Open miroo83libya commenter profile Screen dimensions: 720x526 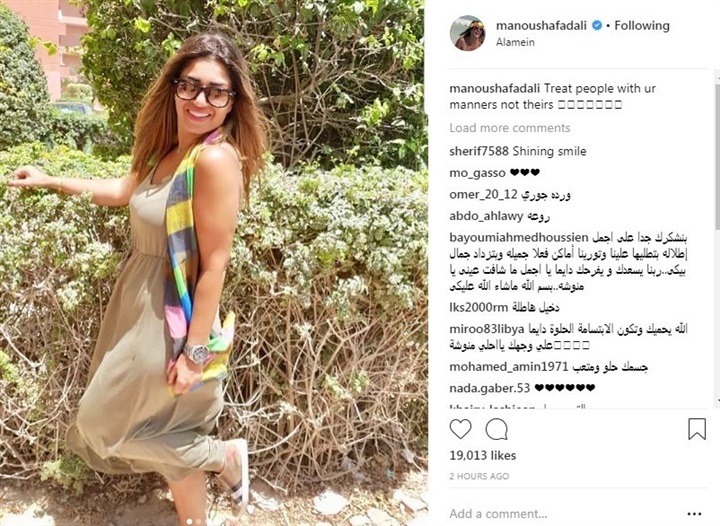click(487, 329)
